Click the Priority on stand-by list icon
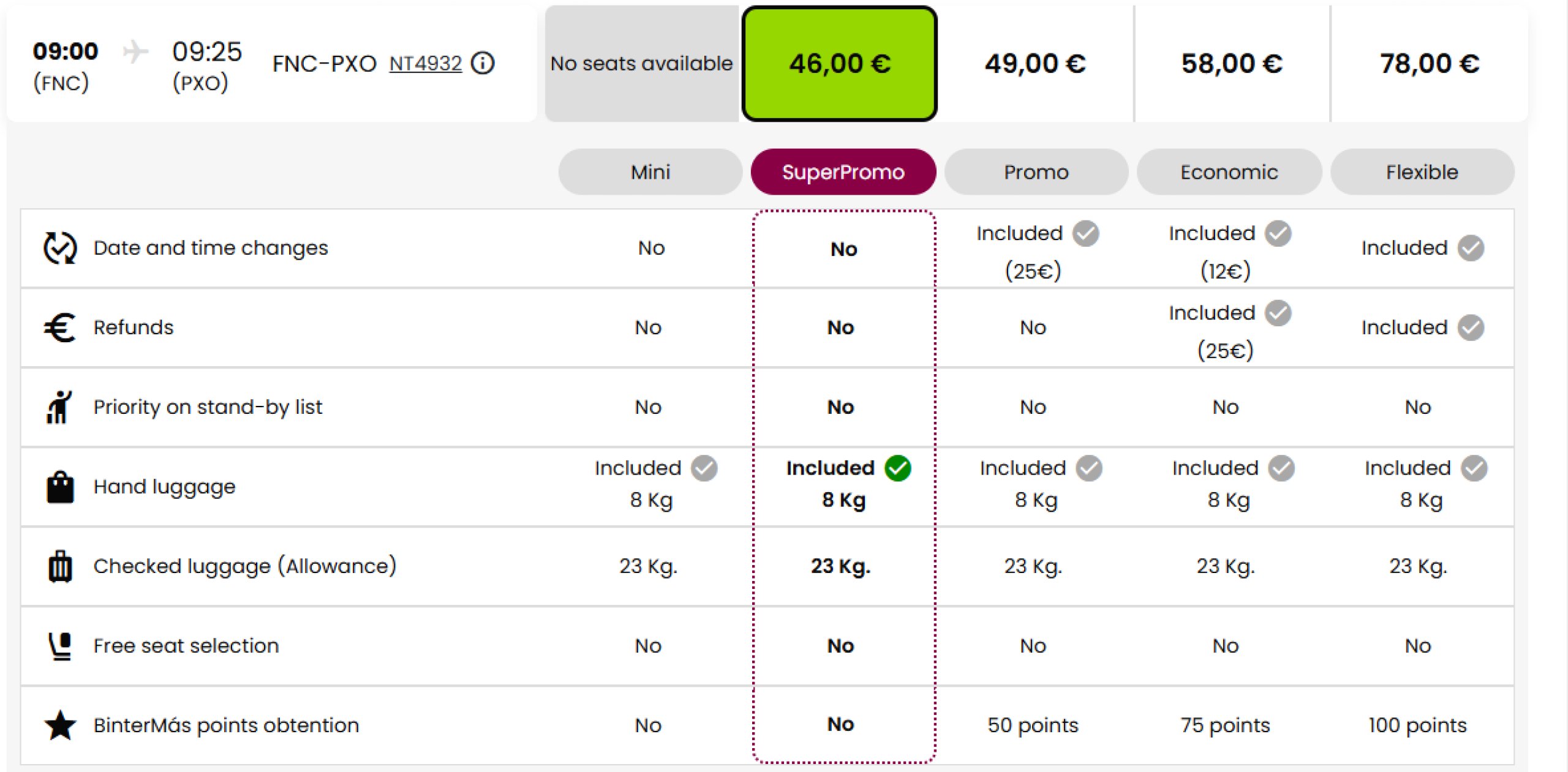The image size is (1568, 772). point(59,407)
